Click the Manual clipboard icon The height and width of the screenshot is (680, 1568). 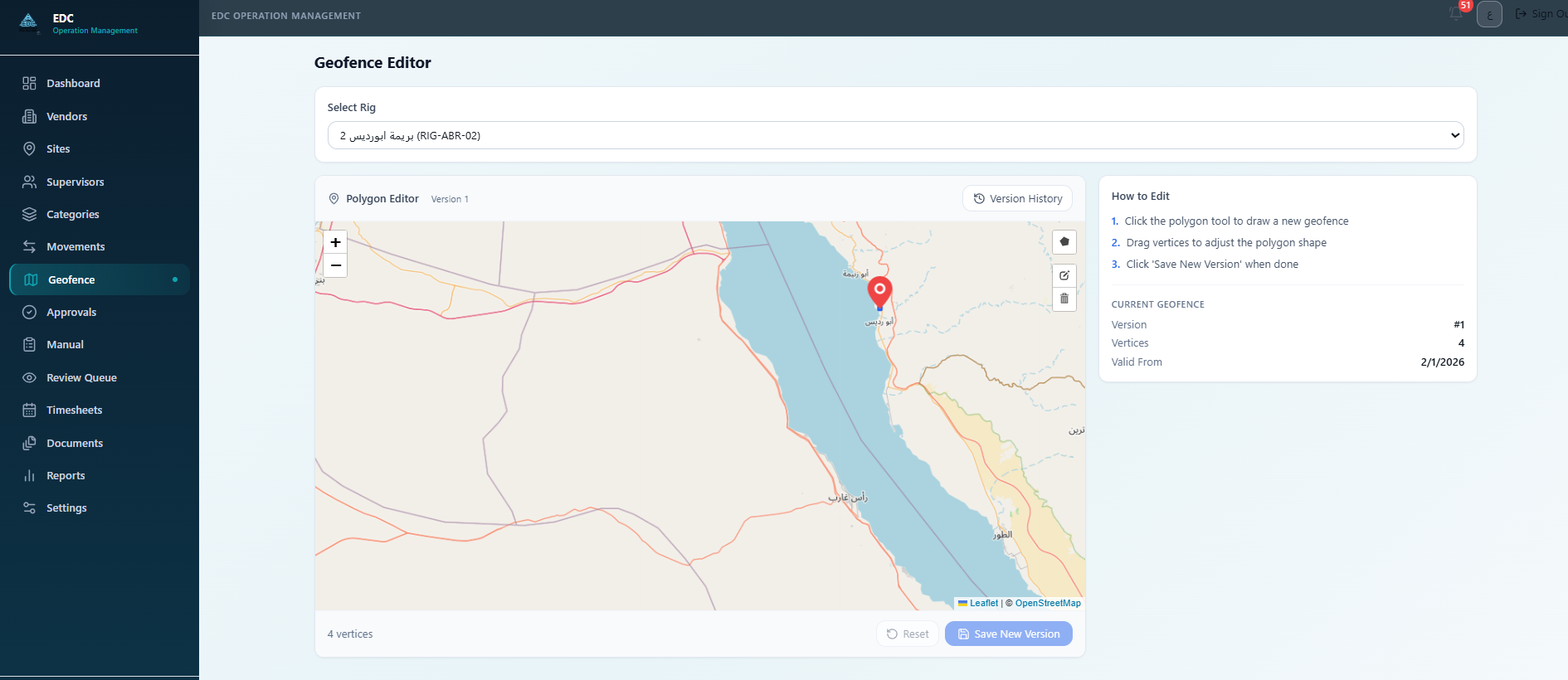point(29,344)
